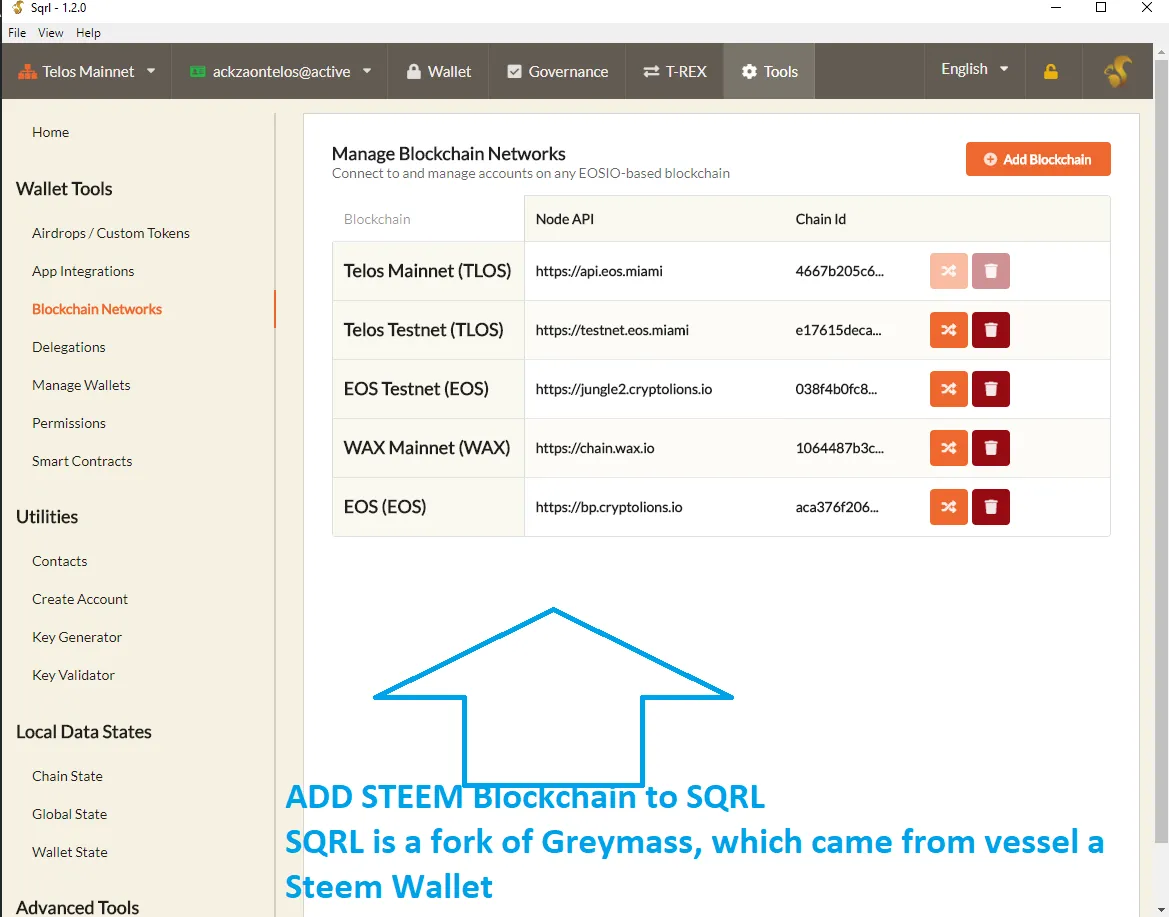The height and width of the screenshot is (917, 1169).
Task: Delete the WAX Mainnet entry
Action: click(990, 447)
